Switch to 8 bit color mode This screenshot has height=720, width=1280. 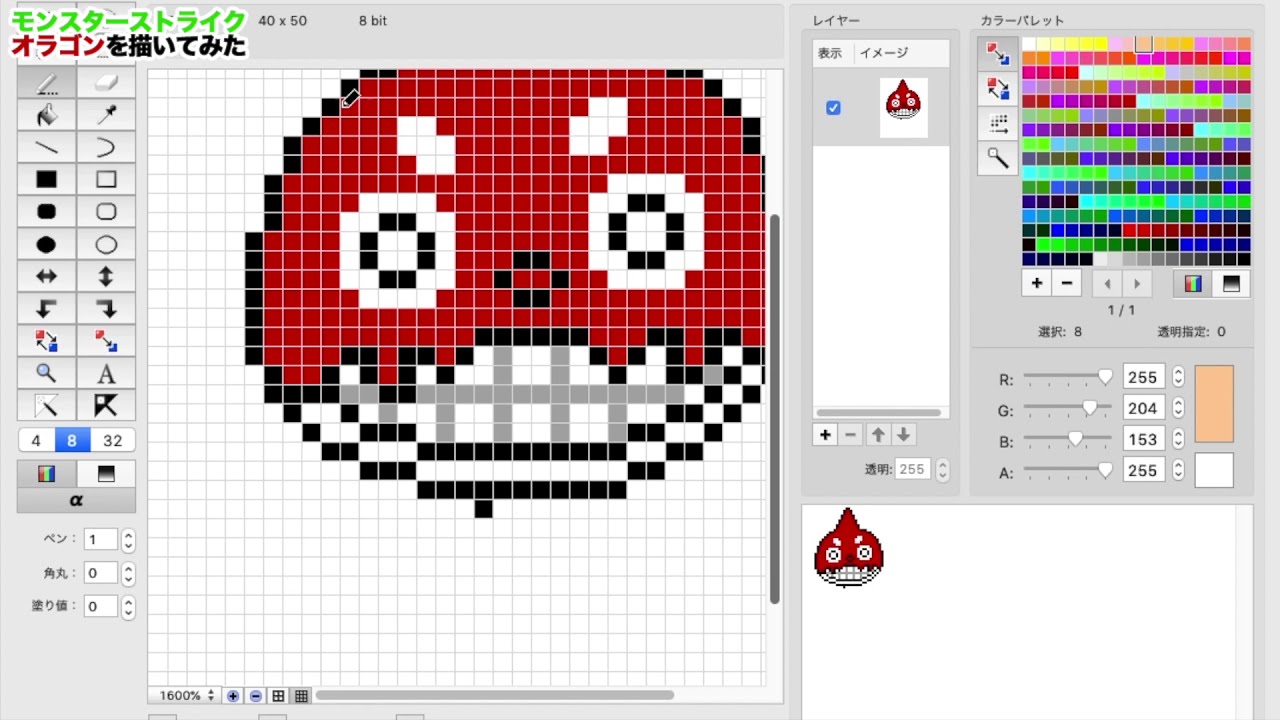pos(72,441)
